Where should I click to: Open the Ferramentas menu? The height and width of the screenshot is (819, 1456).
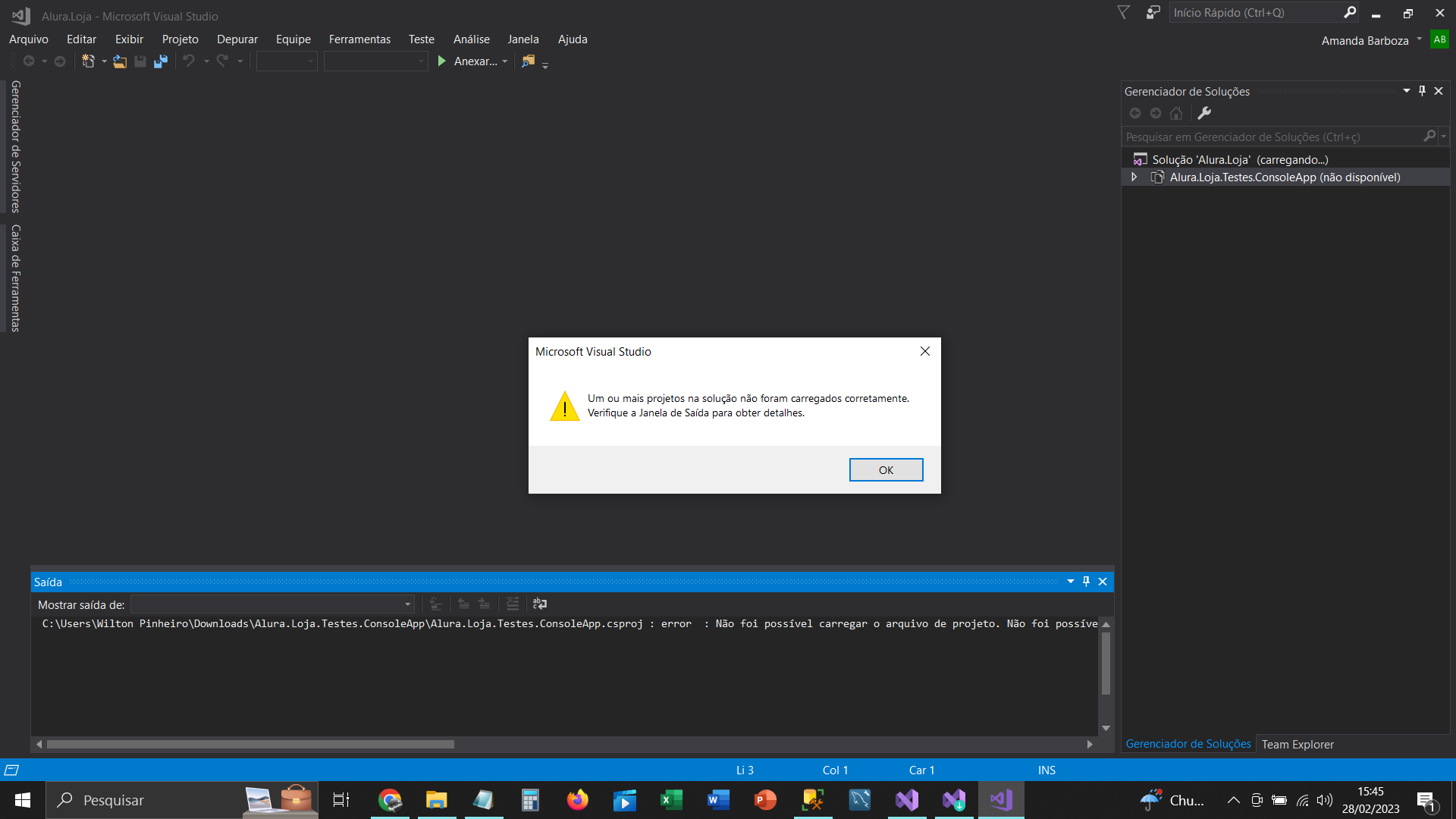point(359,39)
